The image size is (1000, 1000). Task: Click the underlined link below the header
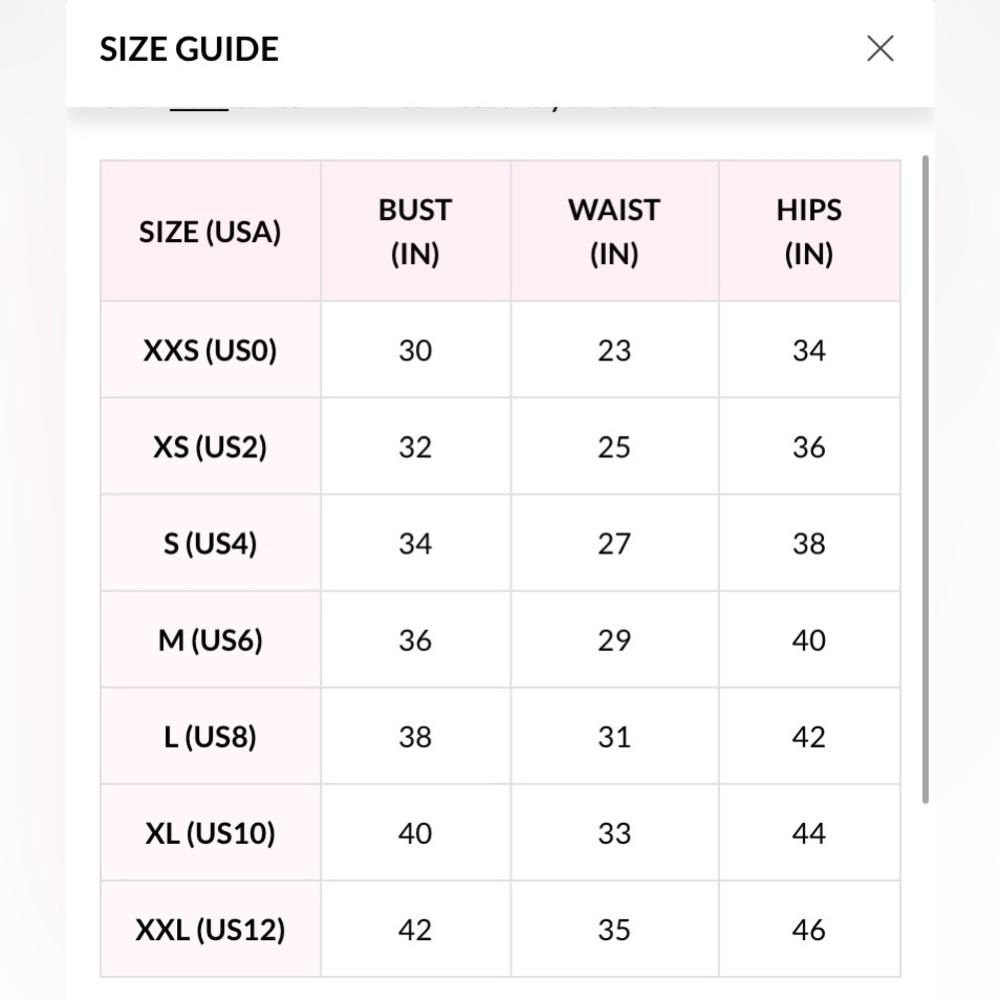point(199,109)
